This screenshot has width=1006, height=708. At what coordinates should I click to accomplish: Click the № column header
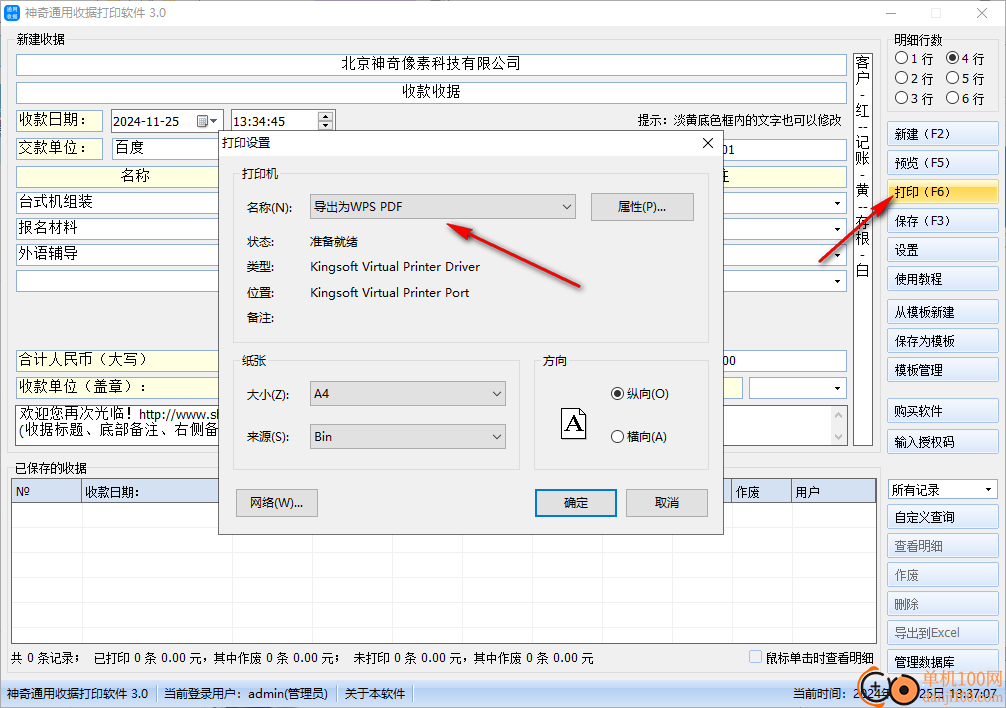pyautogui.click(x=47, y=491)
